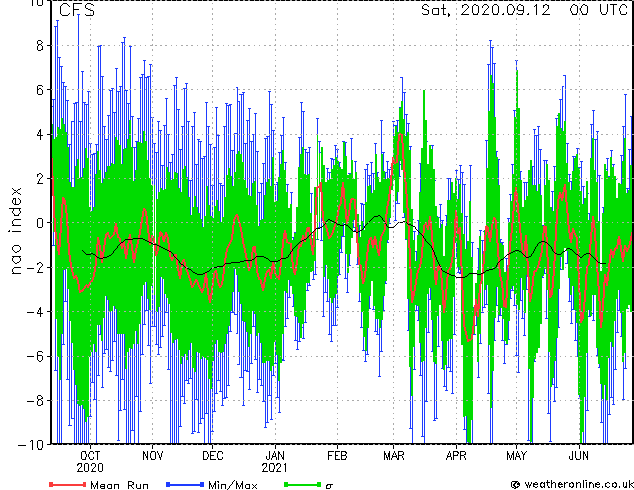Click the y-axis value 0
The height and width of the screenshot is (490, 634).
(40, 223)
